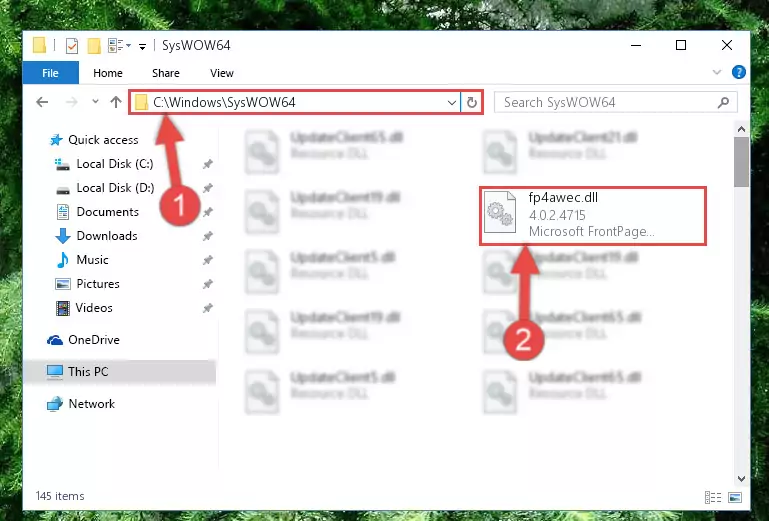769x521 pixels.
Task: Click the pin icon next to Local Disk (C:)
Action: 208,164
